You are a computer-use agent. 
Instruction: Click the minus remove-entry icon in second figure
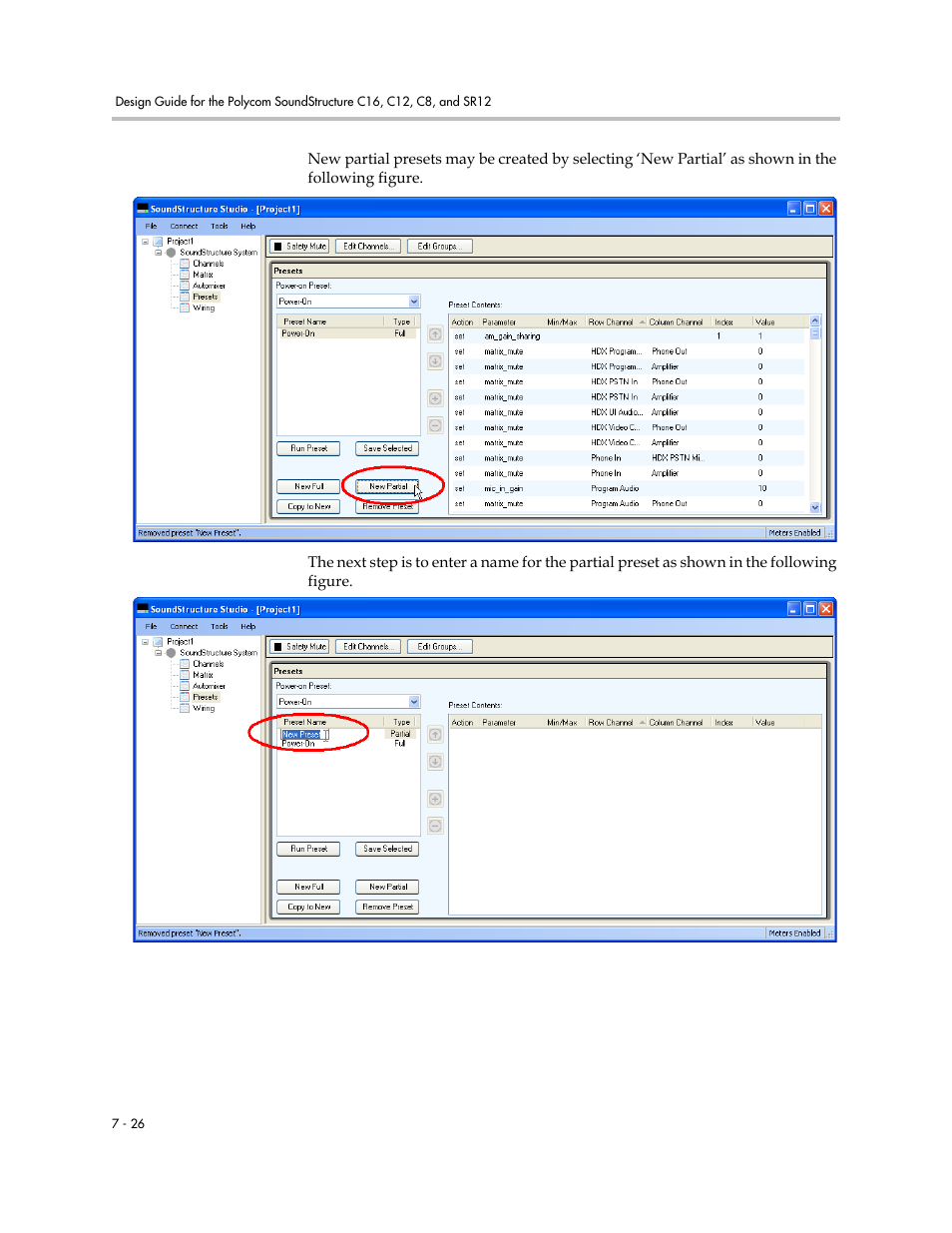coord(435,826)
